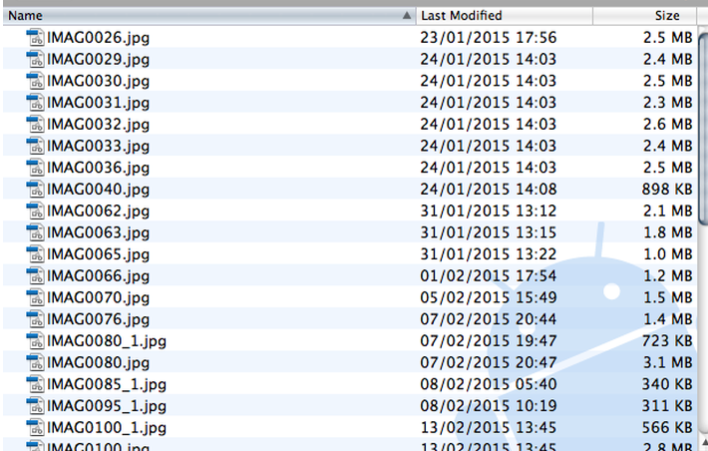Click the file name IMAG0065.jpg
Image resolution: width=708 pixels, height=451 pixels.
[x=98, y=255]
